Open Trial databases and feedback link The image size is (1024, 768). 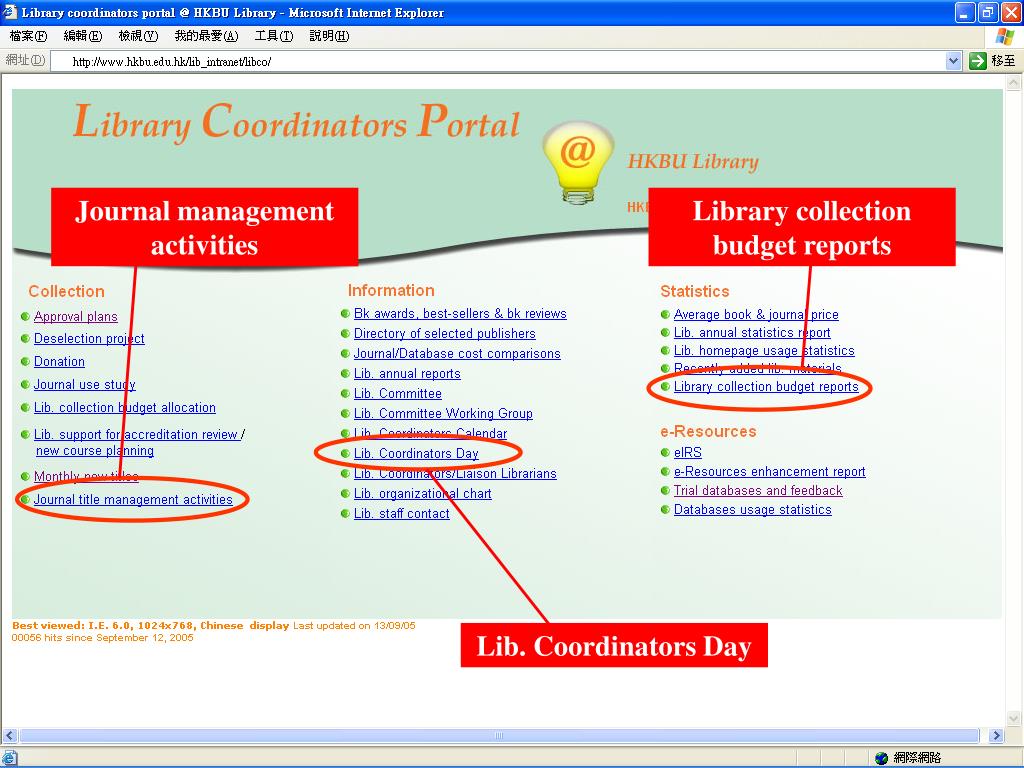coord(758,490)
